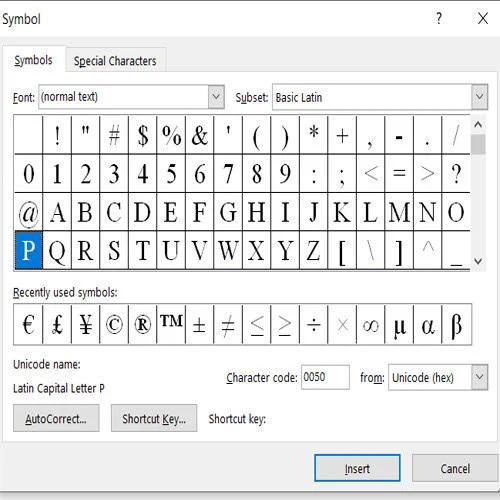Select the pound sterling symbol
This screenshot has height=500, width=500.
point(57,324)
